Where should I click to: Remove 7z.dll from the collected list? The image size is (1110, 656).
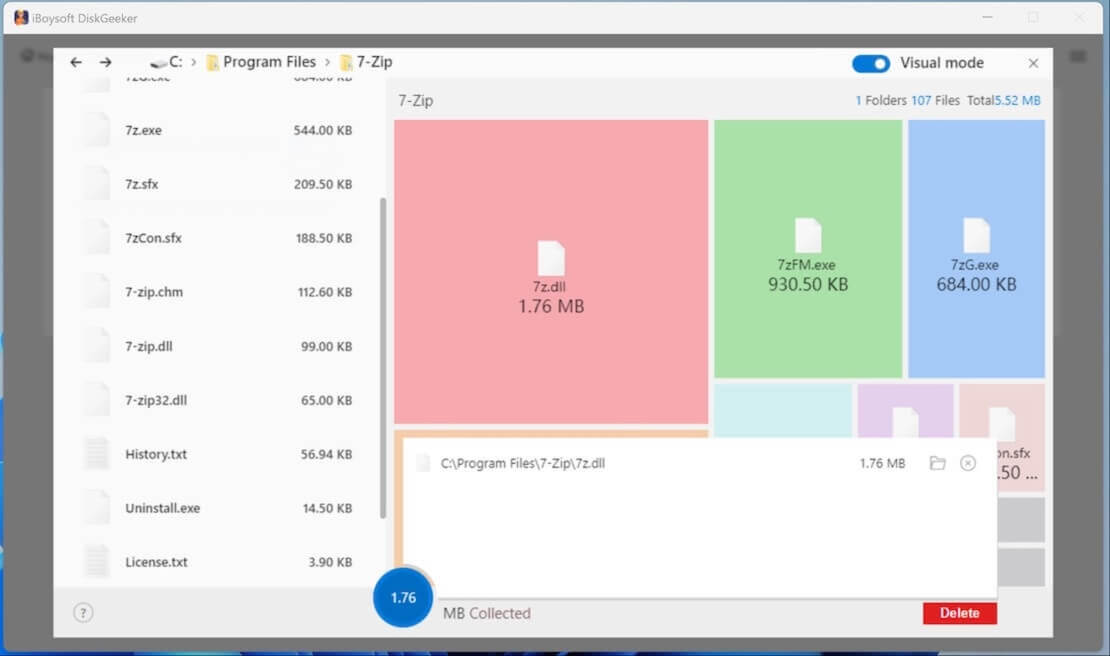coord(965,463)
